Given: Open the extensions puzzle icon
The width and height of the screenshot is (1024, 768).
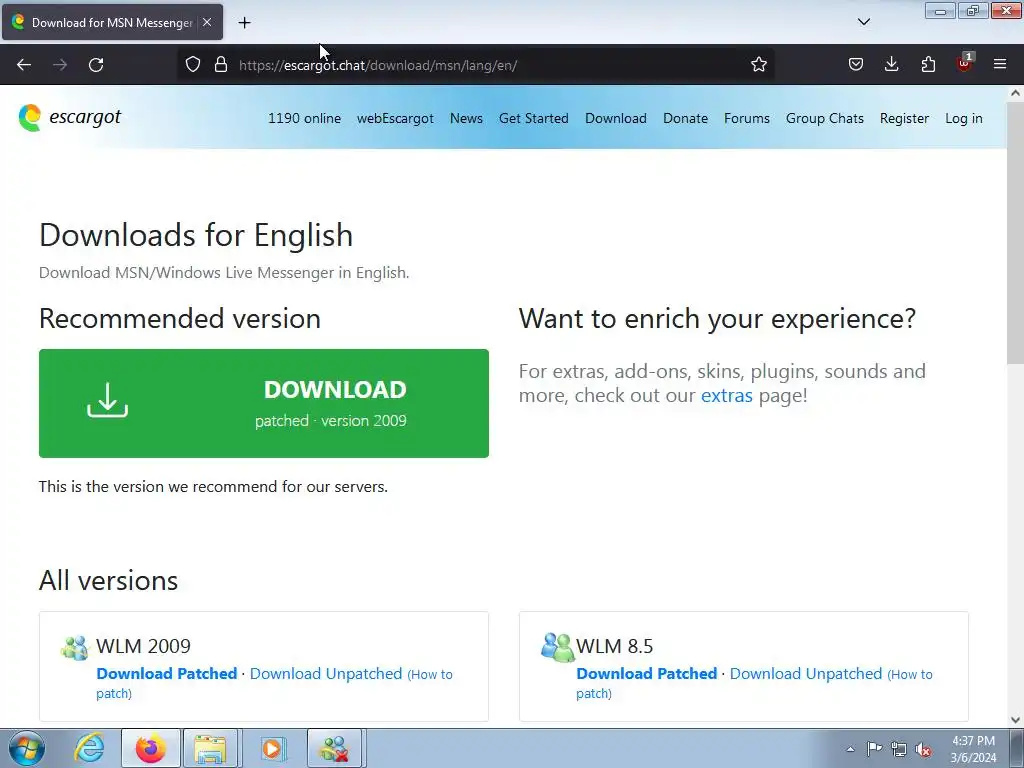Looking at the screenshot, I should point(928,65).
